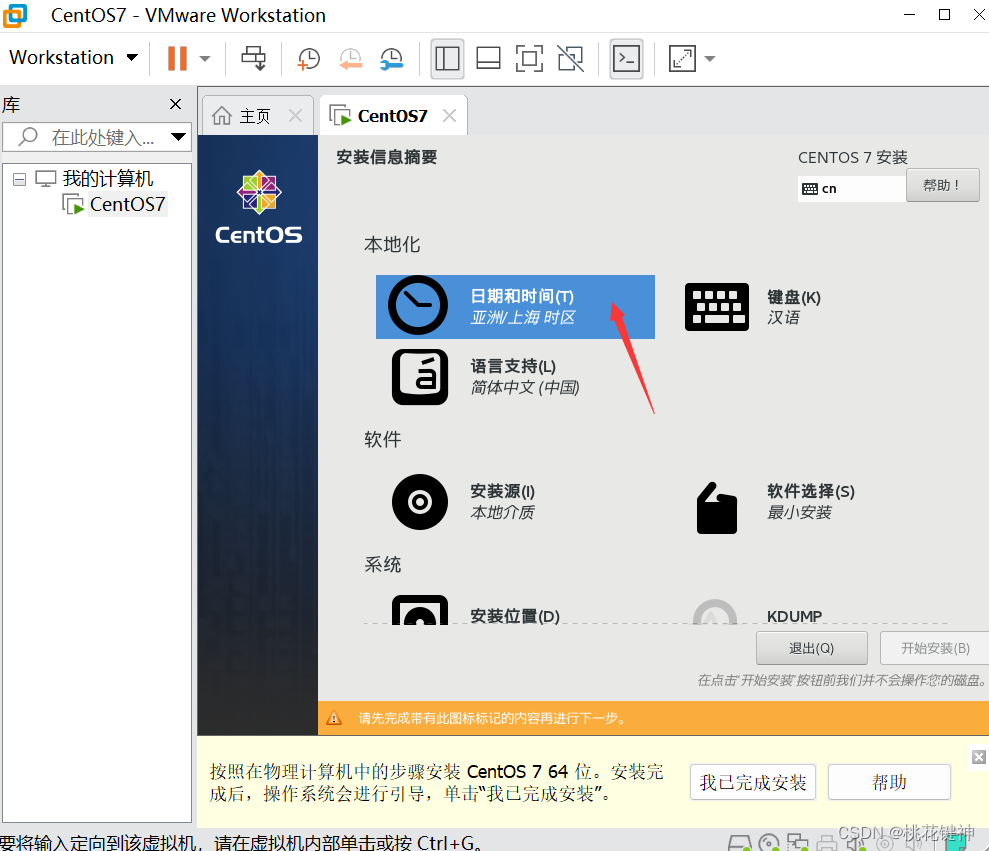Click the 亚洲/上海 时区 text
Viewport: 989px width, 851px height.
click(x=523, y=317)
